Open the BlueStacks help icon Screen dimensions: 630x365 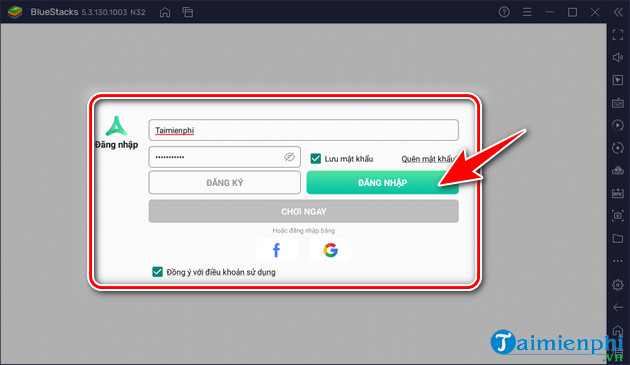point(504,12)
